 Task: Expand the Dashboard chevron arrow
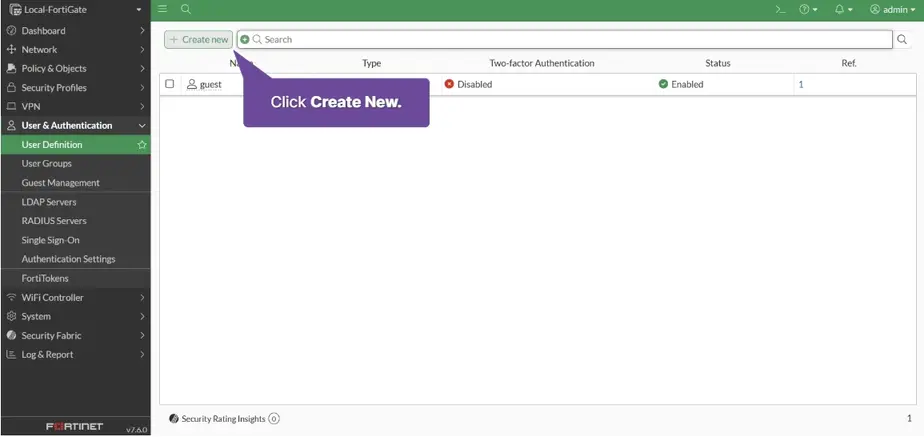click(x=142, y=31)
